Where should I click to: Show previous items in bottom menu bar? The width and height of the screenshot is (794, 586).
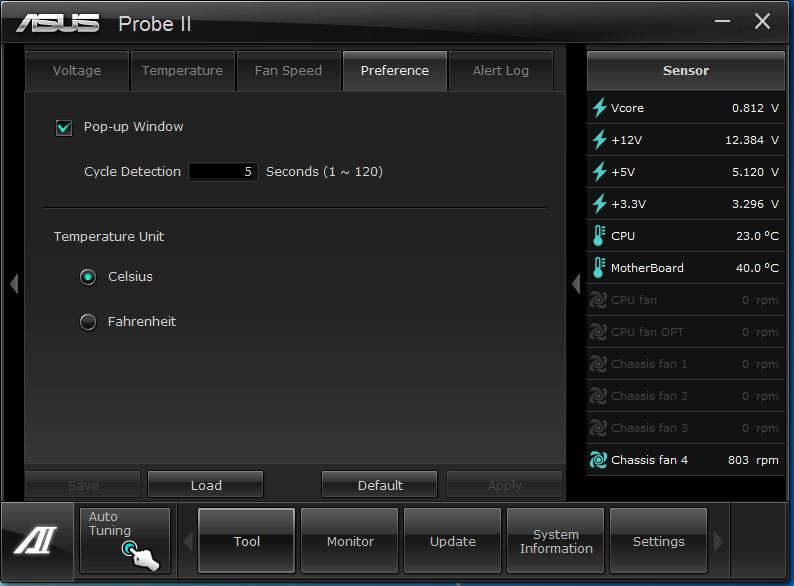tap(188, 541)
